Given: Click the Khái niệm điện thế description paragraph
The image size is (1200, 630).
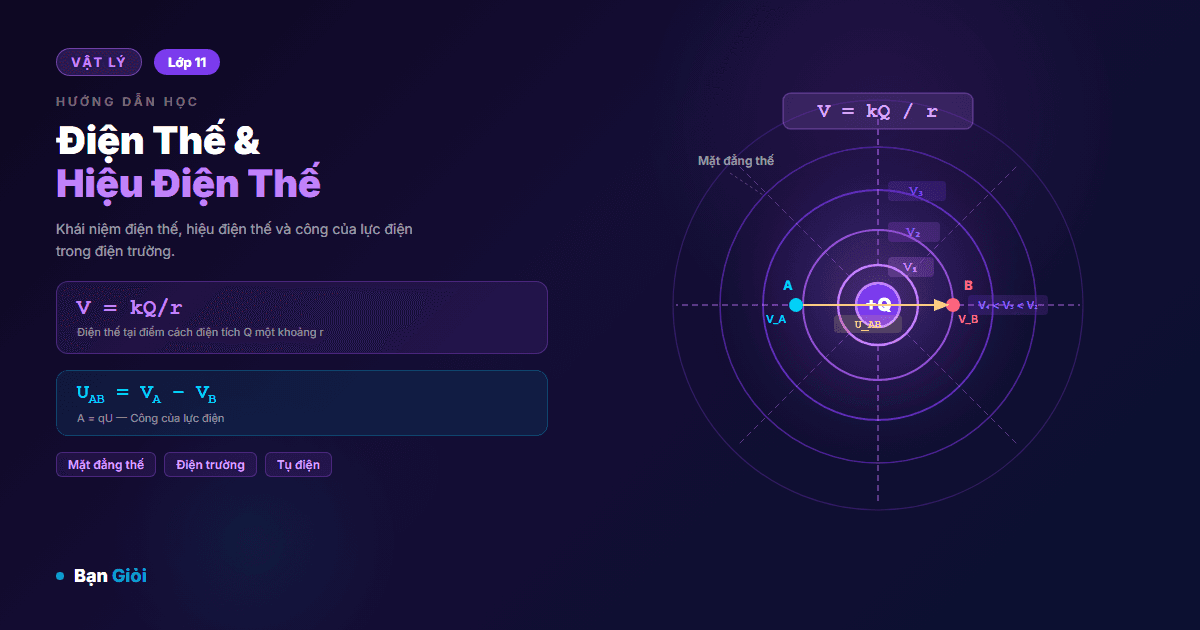Looking at the screenshot, I should tap(235, 240).
